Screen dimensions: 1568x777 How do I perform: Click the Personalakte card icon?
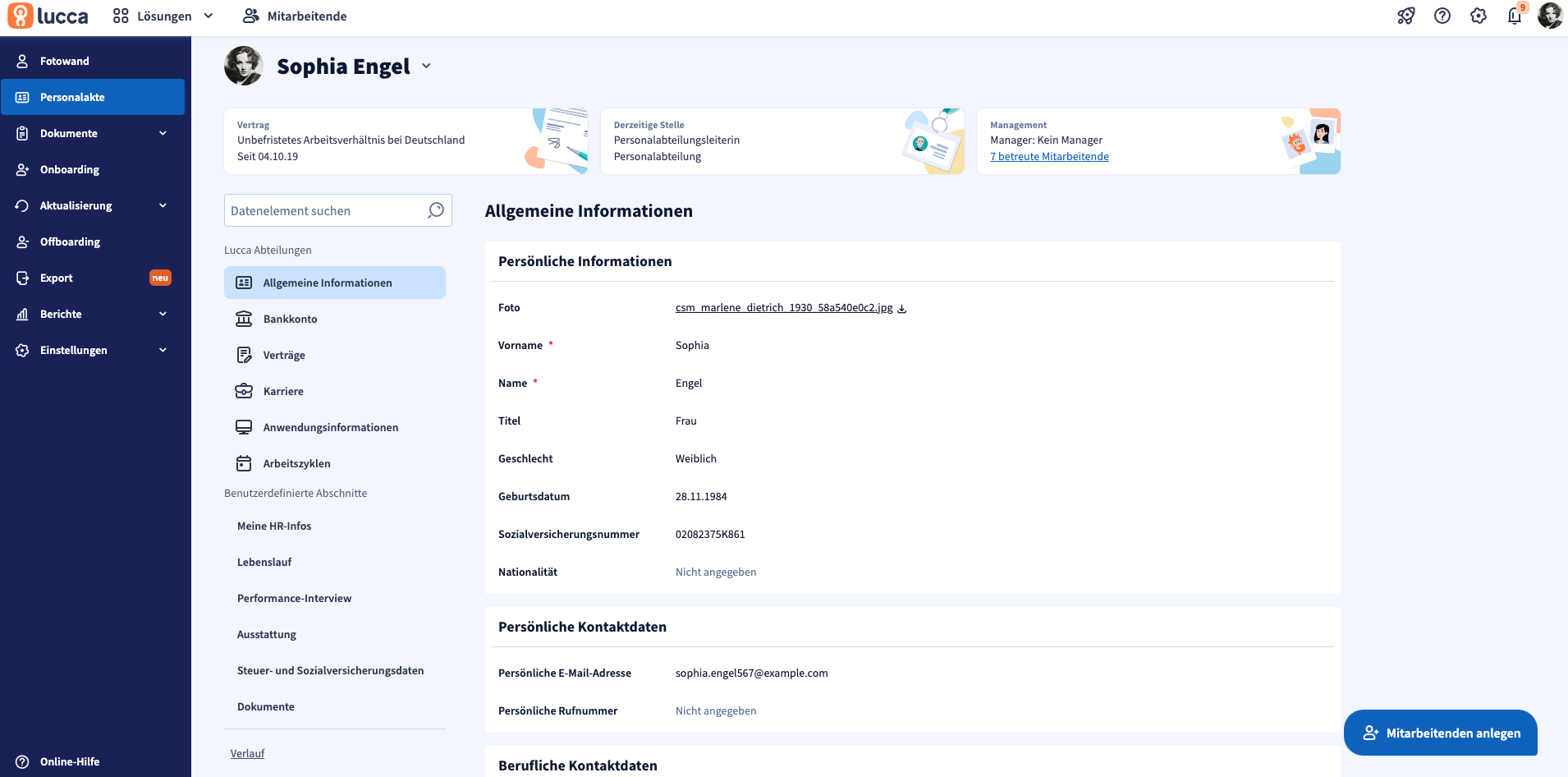point(22,97)
